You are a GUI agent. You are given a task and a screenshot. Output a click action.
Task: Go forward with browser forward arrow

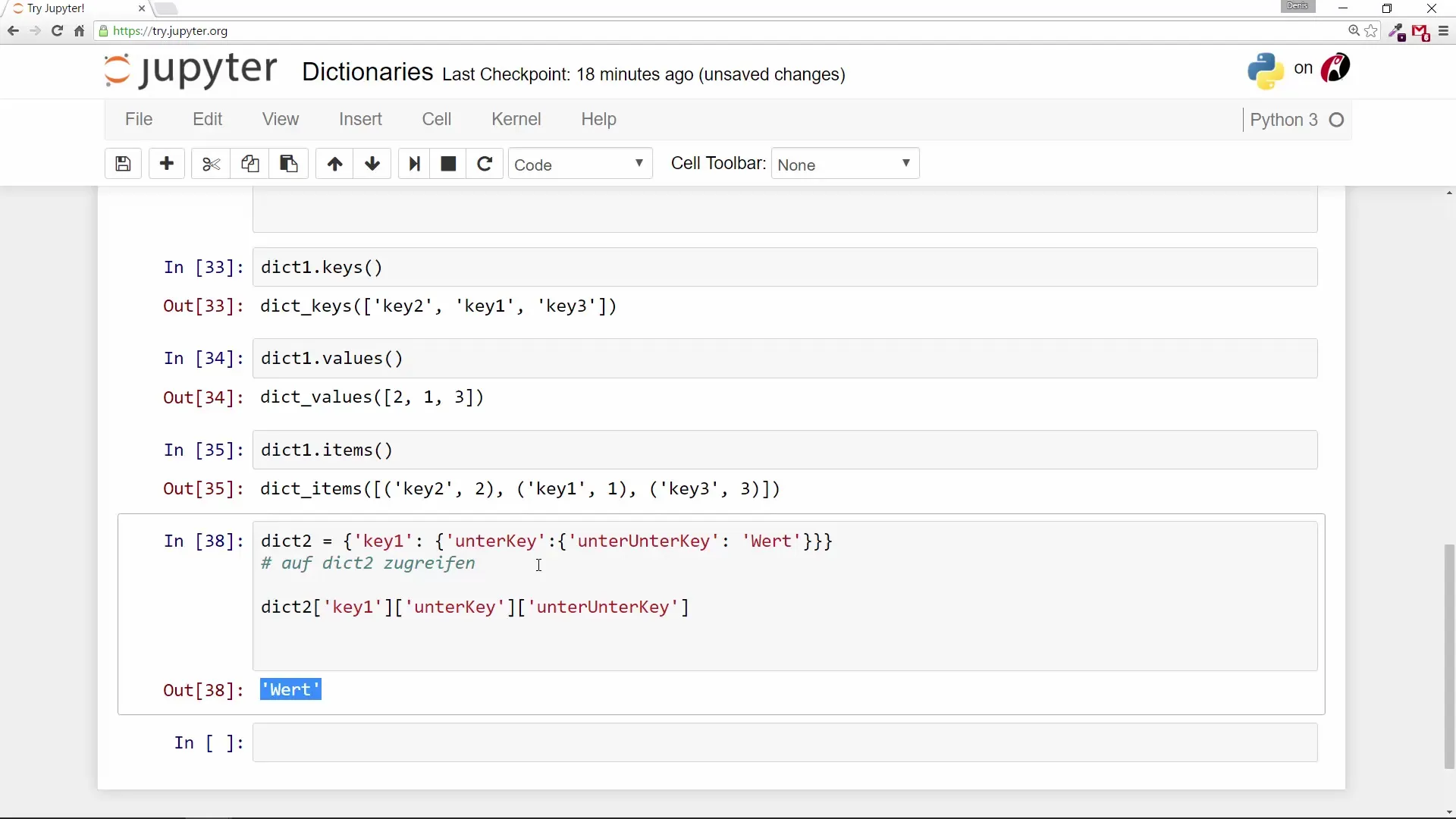pyautogui.click(x=35, y=31)
